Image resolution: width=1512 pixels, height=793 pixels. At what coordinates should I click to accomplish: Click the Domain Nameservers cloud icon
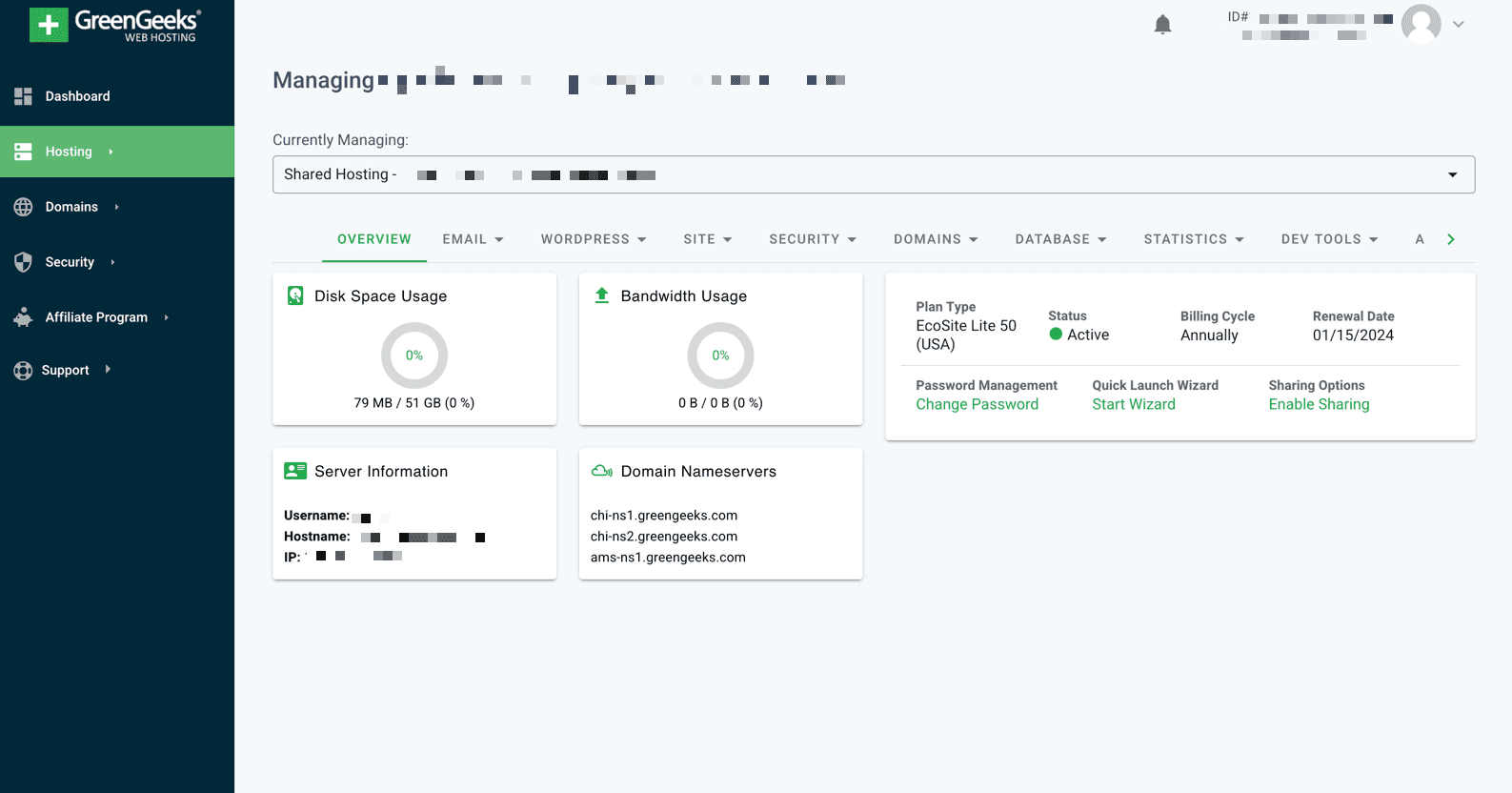pyautogui.click(x=602, y=471)
